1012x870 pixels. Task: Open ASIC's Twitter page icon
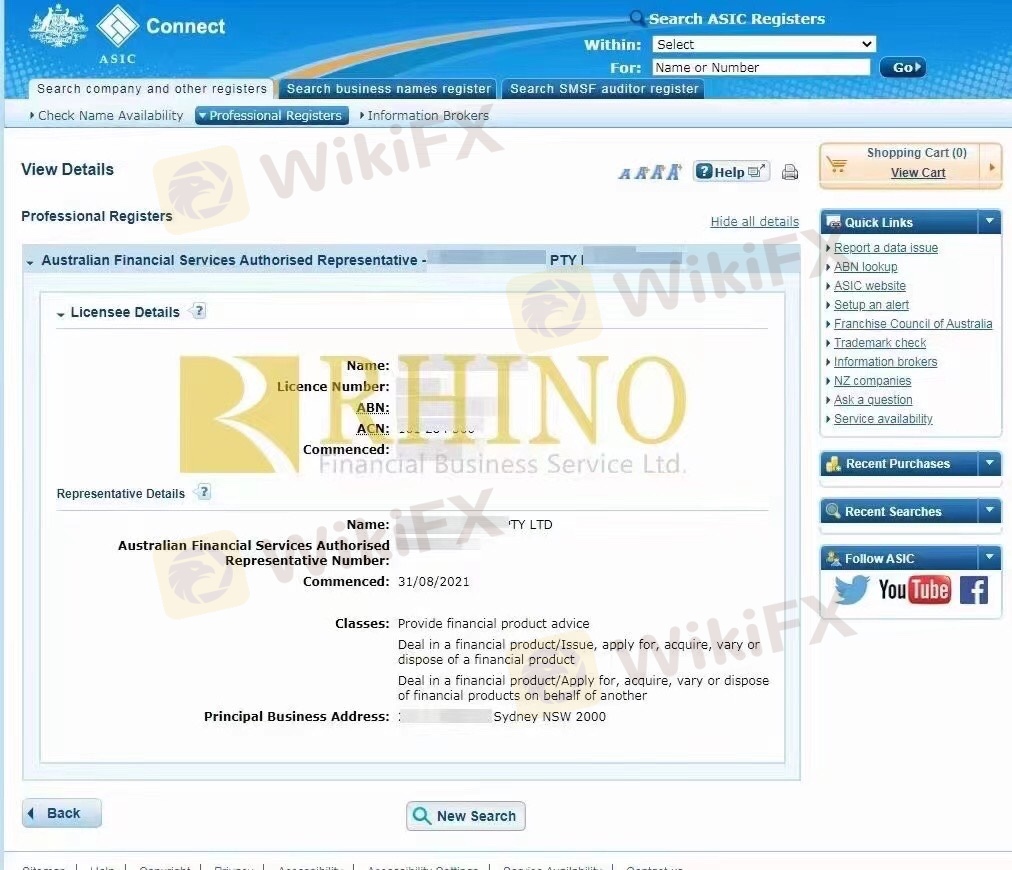[x=851, y=590]
